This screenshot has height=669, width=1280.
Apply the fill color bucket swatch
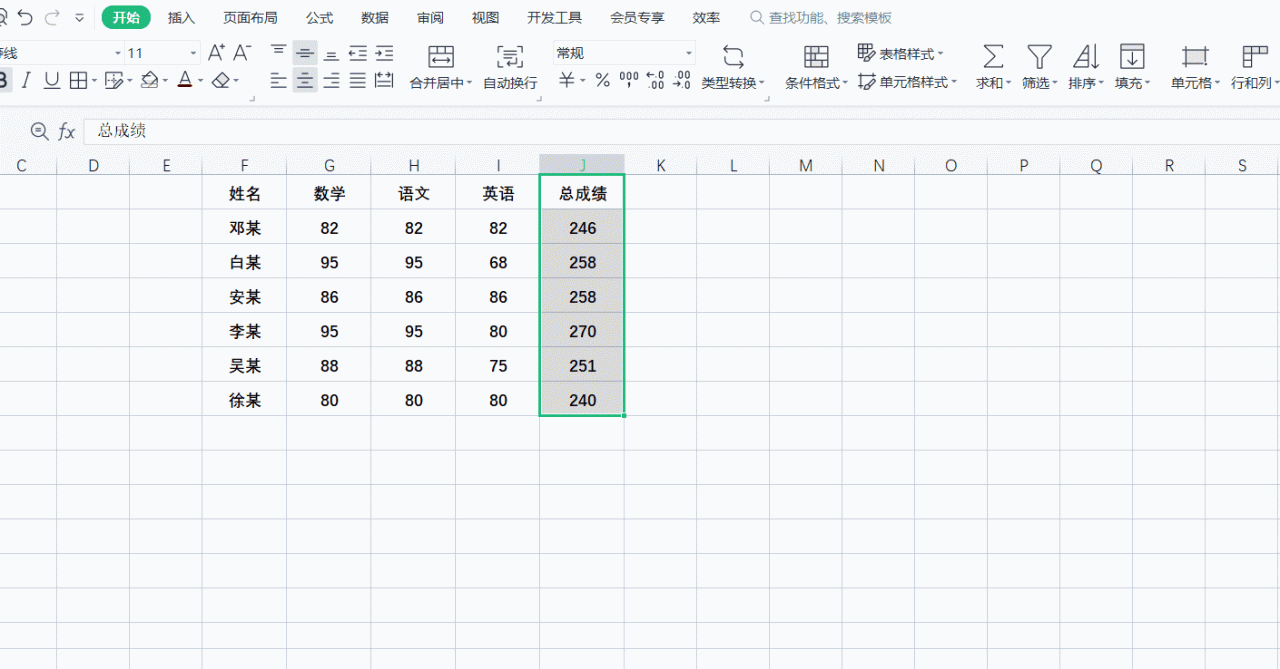point(150,80)
